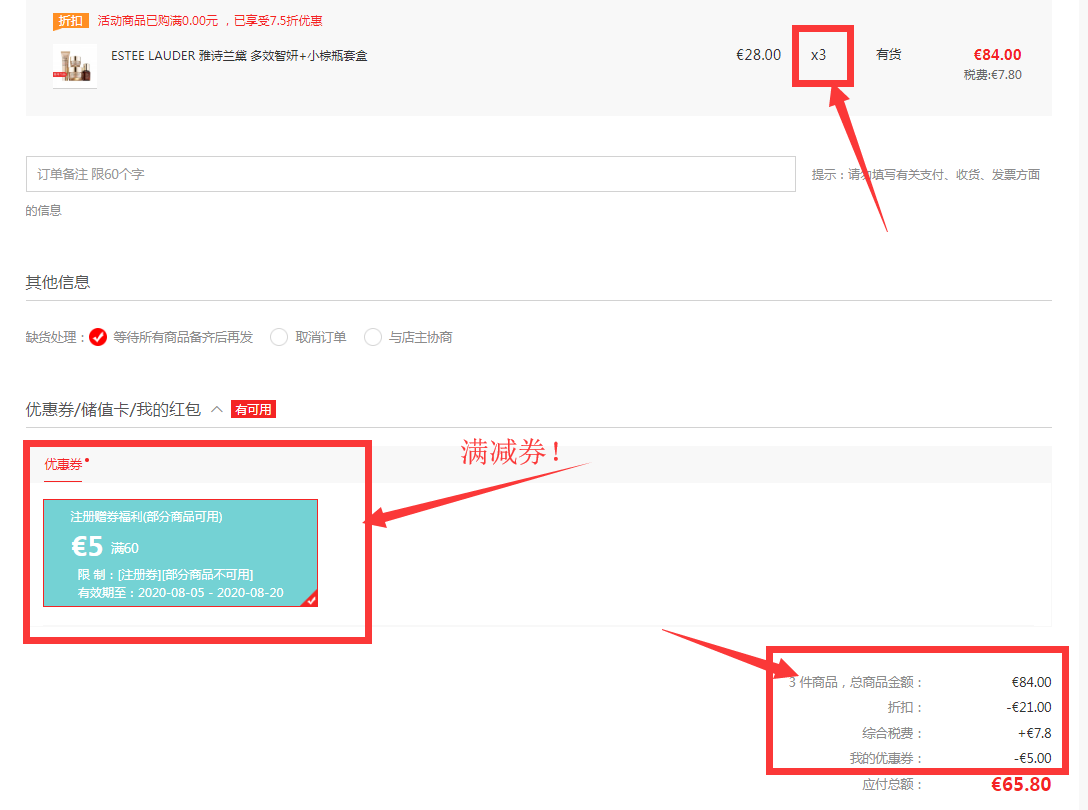Select the €5 满60 registration coupon card
The width and height of the screenshot is (1088, 810).
[x=180, y=553]
